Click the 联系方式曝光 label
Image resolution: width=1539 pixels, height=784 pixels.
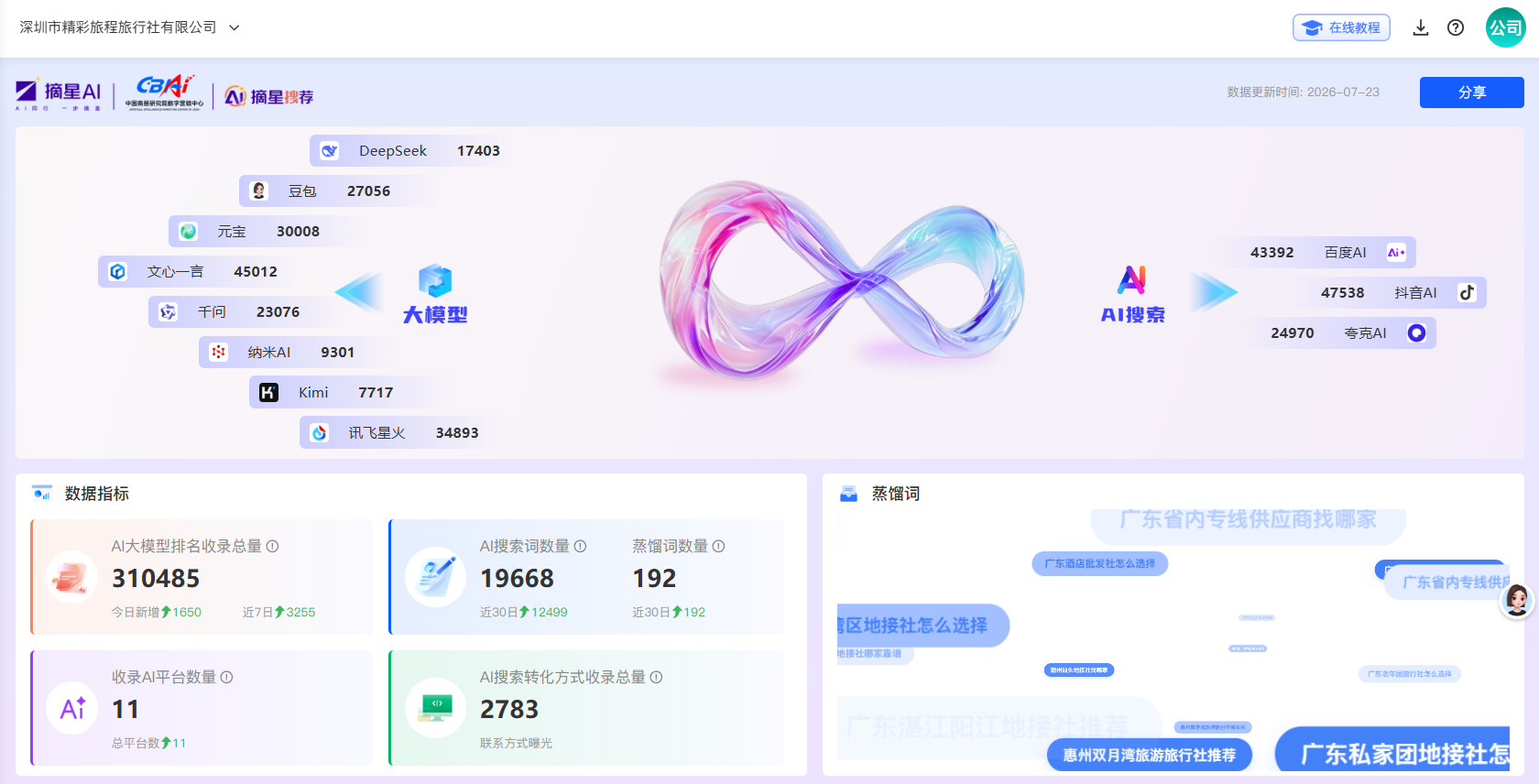tap(516, 743)
